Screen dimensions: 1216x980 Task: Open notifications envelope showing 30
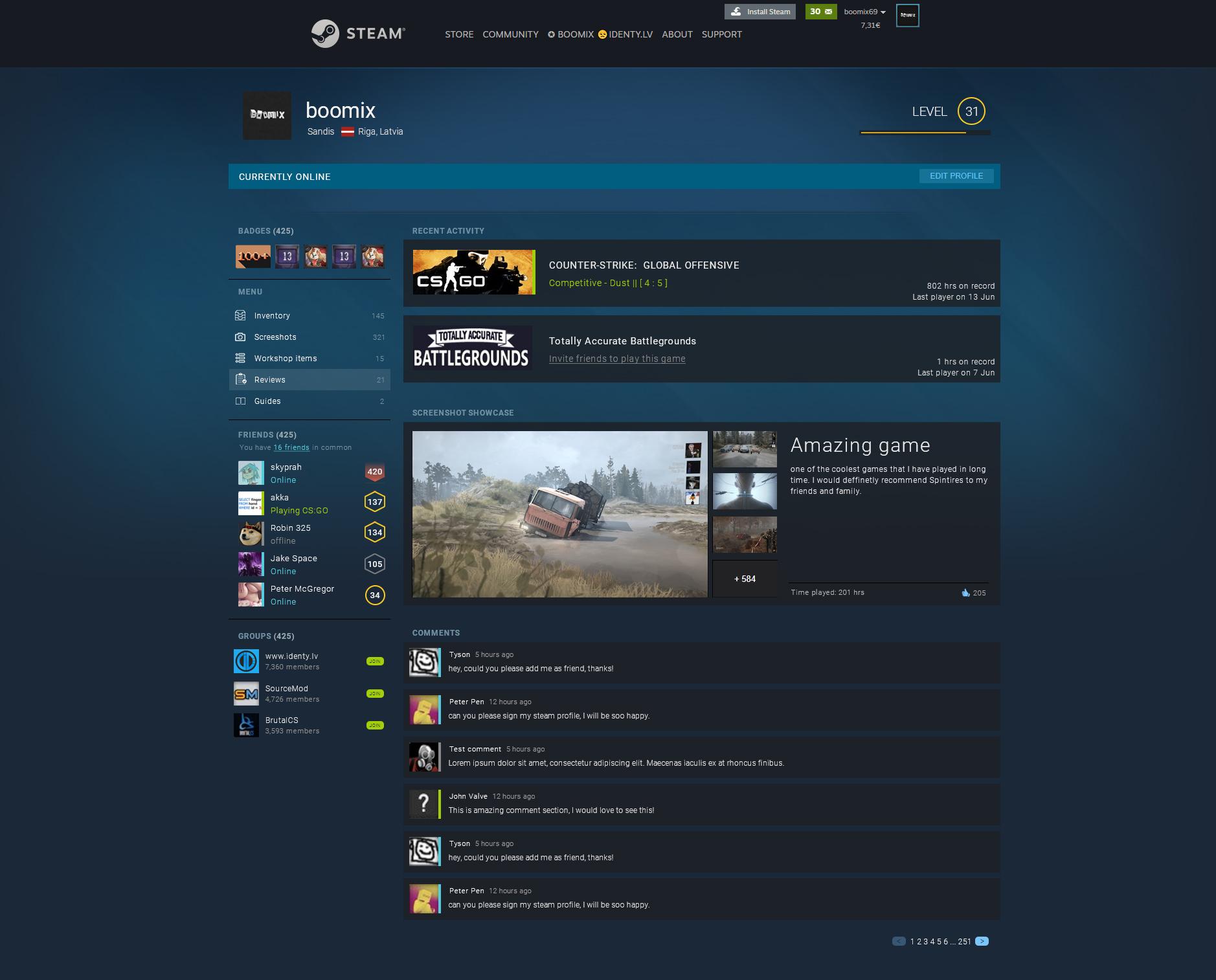tap(821, 12)
